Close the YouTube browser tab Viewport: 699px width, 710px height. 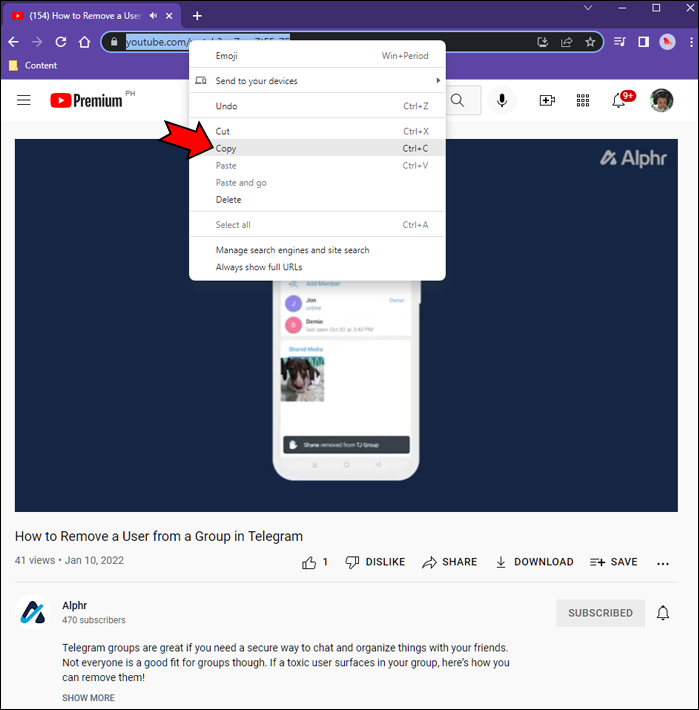point(169,16)
